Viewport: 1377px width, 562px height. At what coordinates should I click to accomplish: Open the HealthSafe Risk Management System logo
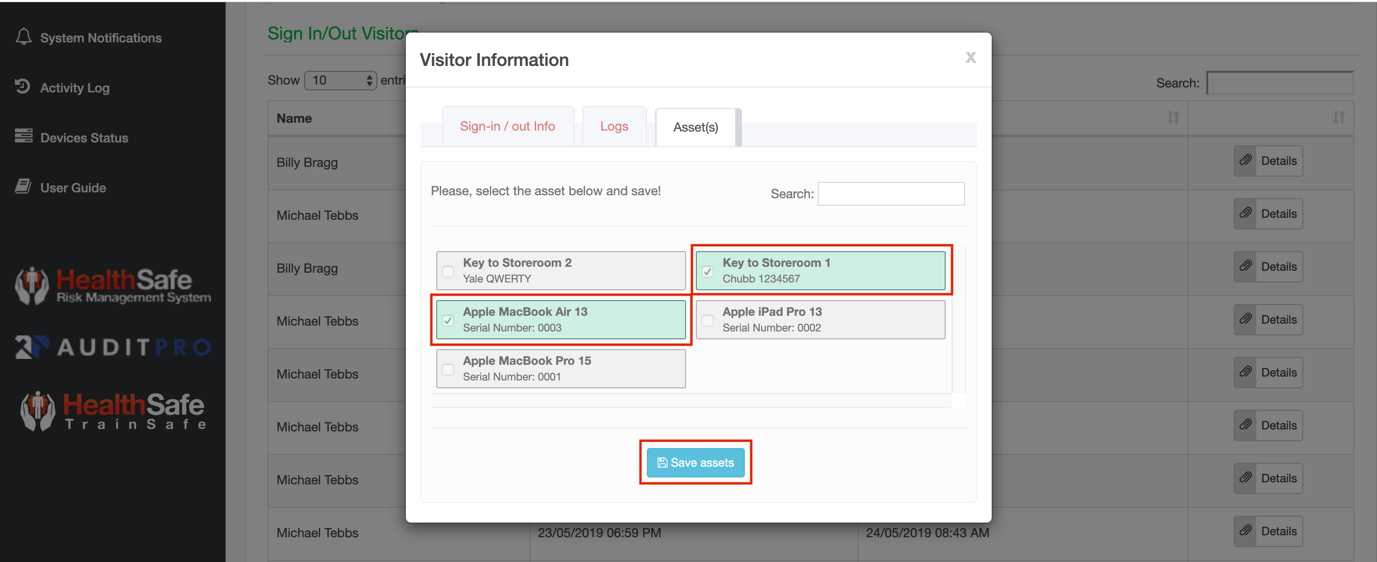click(x=113, y=286)
